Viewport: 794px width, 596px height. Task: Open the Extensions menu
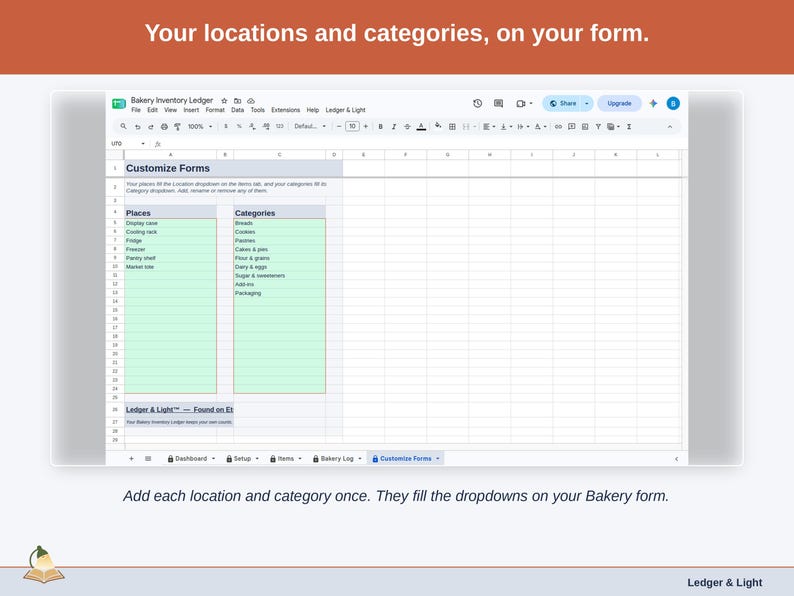point(285,110)
